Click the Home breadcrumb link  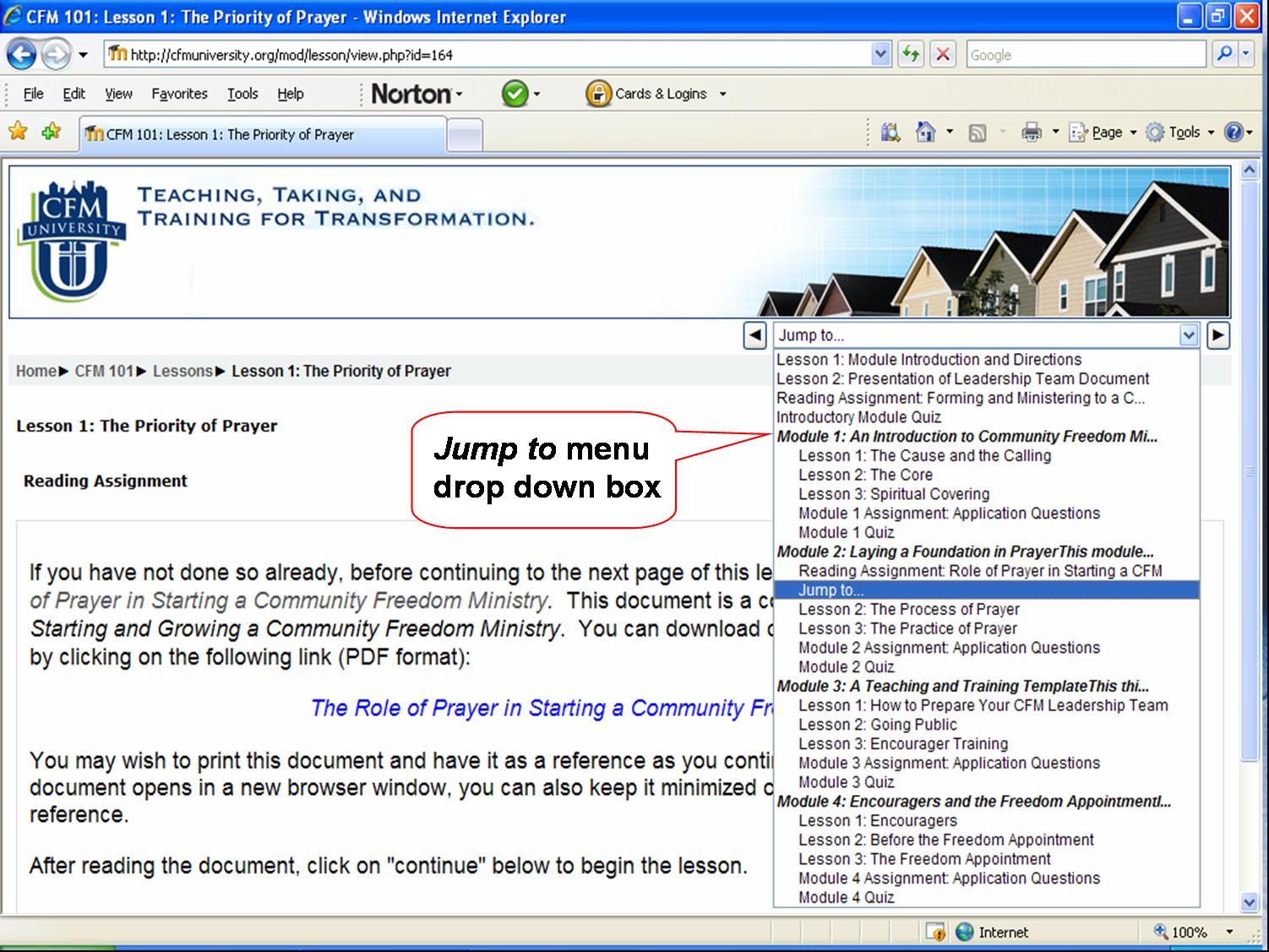[36, 371]
